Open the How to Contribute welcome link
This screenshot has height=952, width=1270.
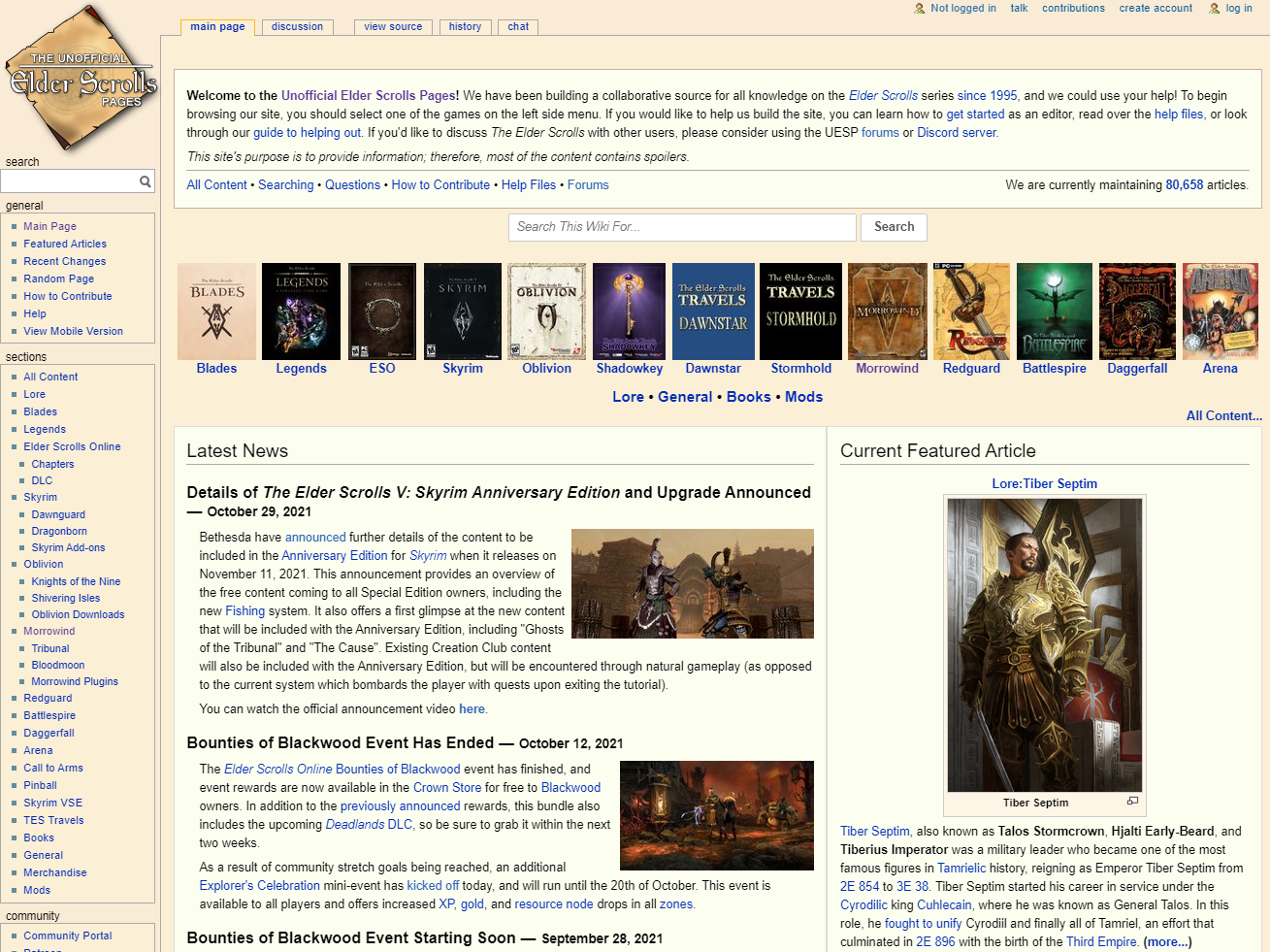(440, 185)
